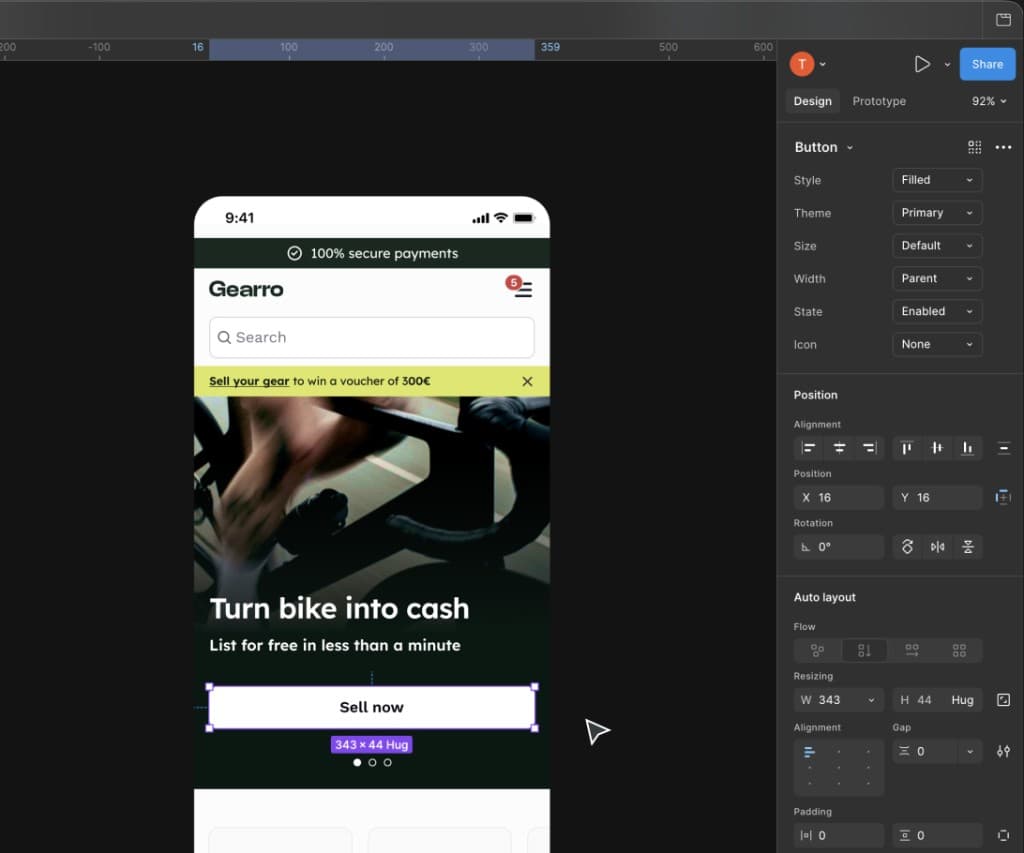The height and width of the screenshot is (853, 1024).
Task: Click the Share button
Action: point(987,64)
